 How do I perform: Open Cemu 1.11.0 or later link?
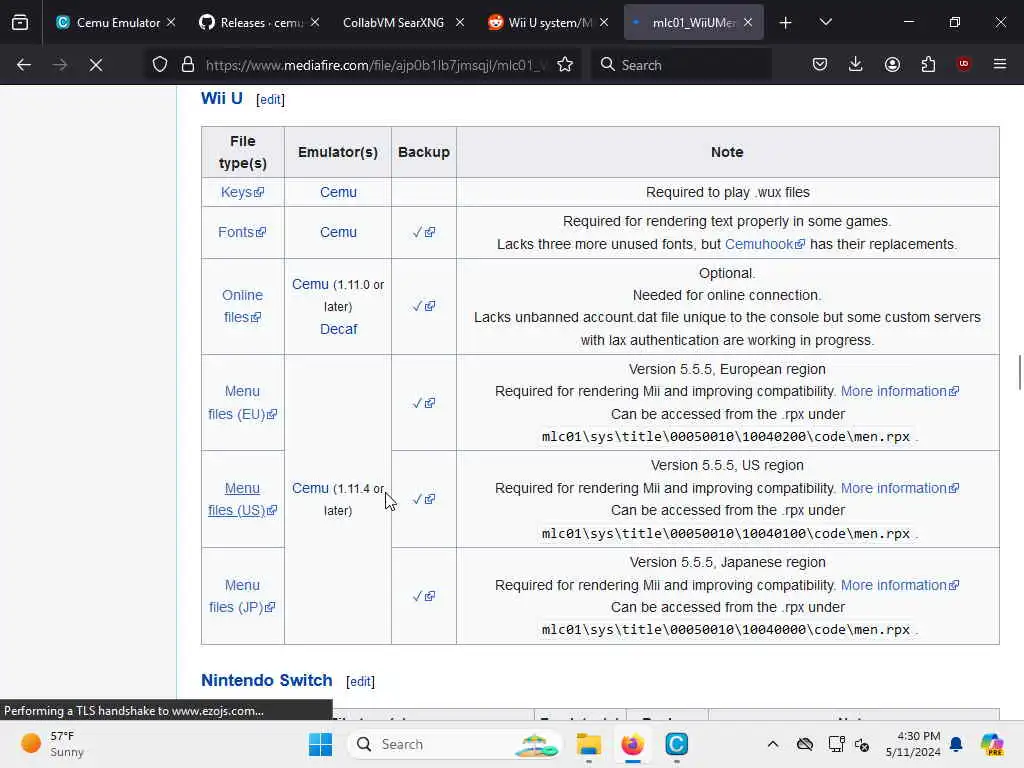coord(310,284)
